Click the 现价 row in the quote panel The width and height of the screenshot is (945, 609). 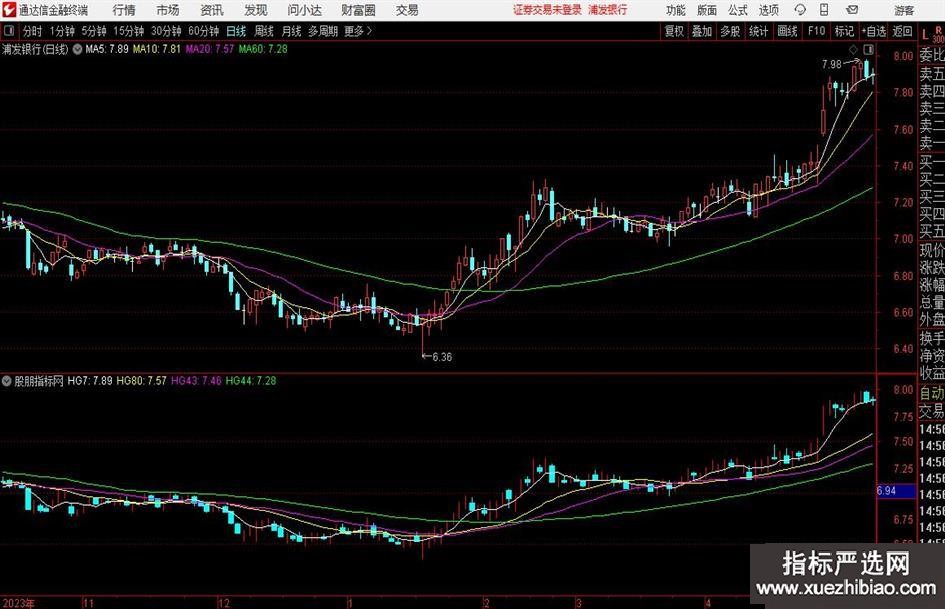(x=932, y=251)
